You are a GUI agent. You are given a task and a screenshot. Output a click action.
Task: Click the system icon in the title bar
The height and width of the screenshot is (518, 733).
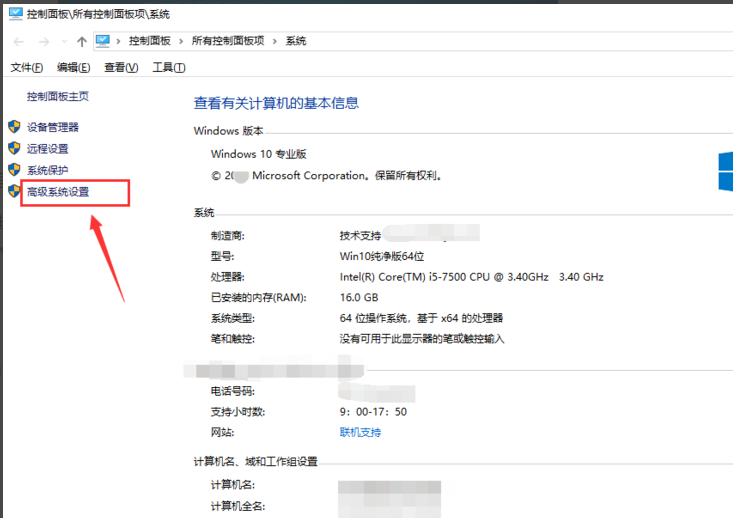(15, 14)
